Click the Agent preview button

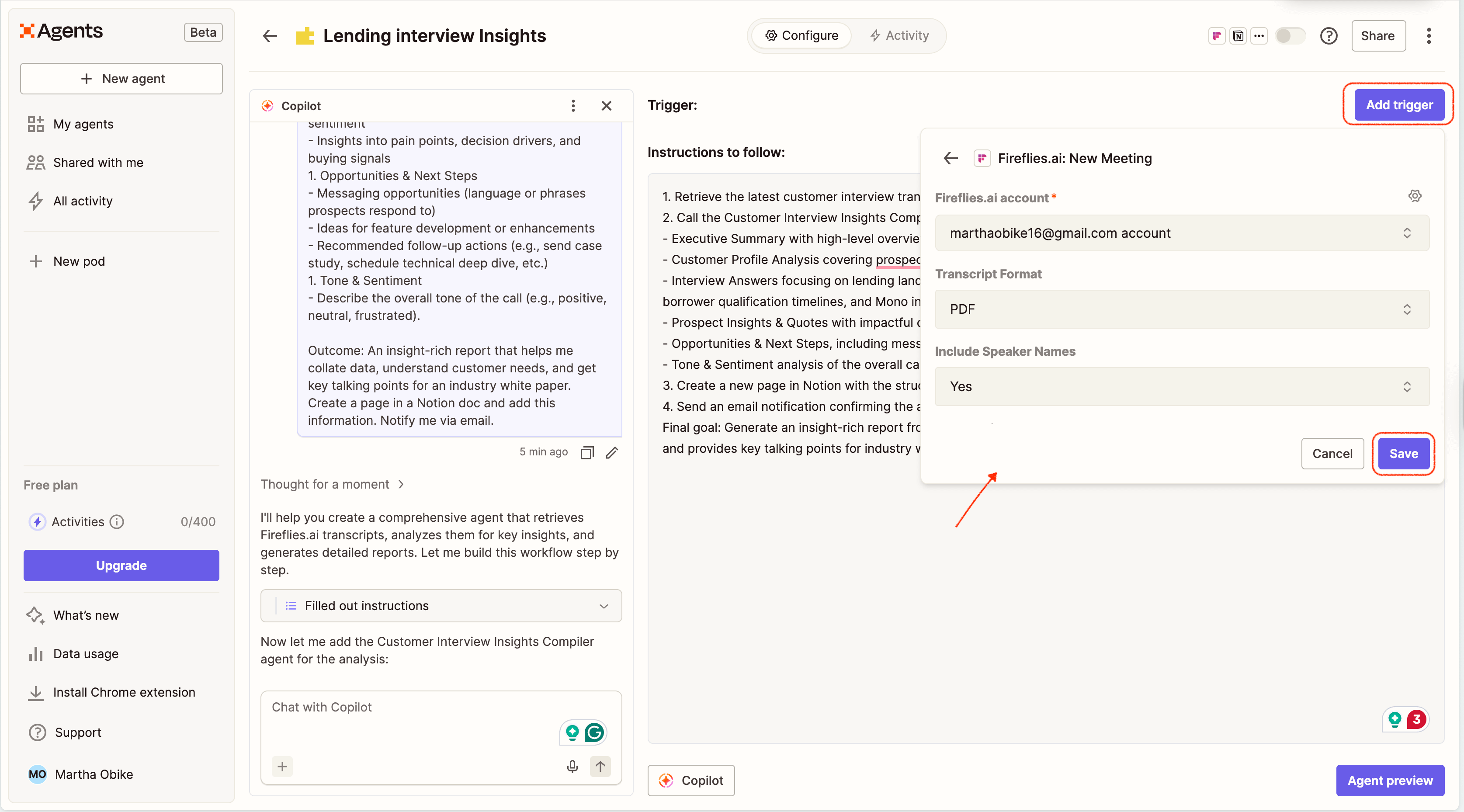click(x=1390, y=780)
